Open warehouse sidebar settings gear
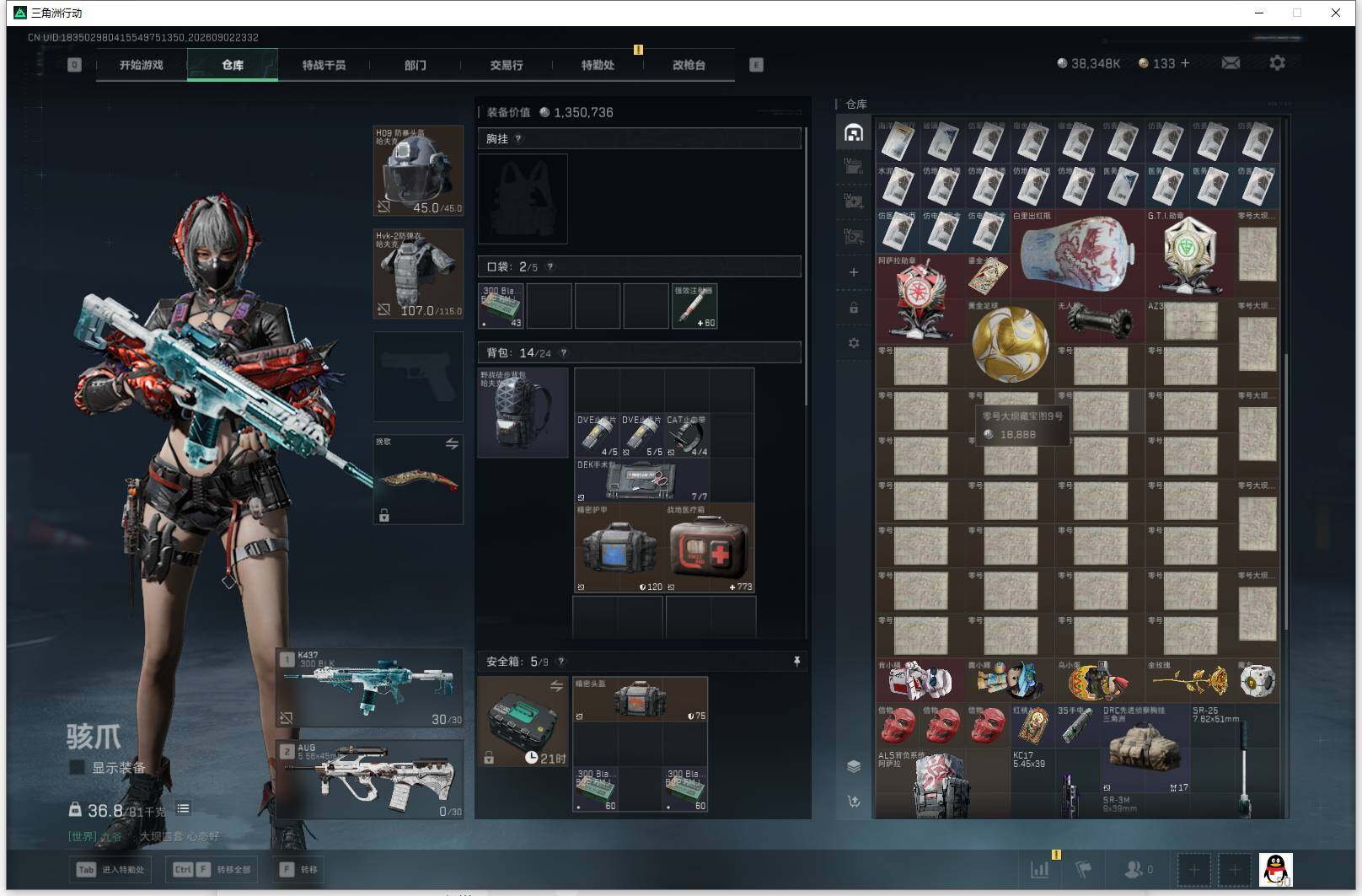Viewport: 1362px width, 896px height. pyautogui.click(x=854, y=343)
